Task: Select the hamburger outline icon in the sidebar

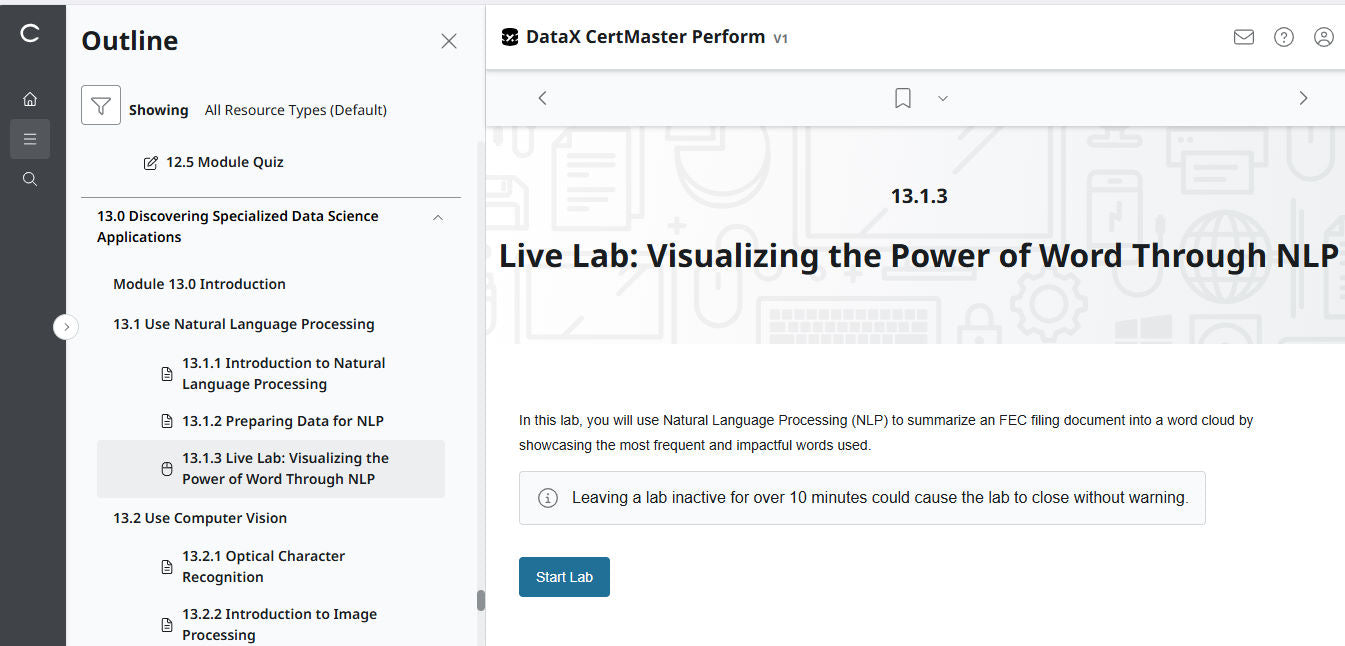Action: click(30, 138)
